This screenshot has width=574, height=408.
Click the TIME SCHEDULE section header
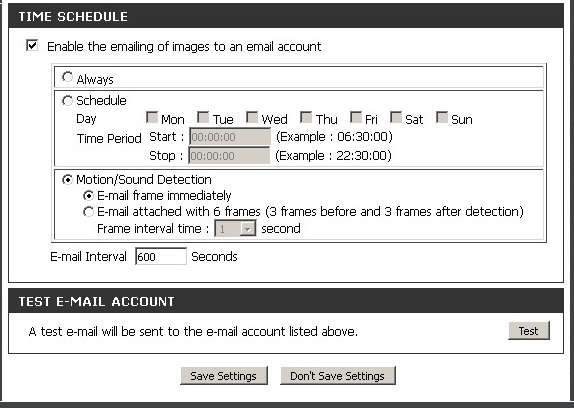click(x=286, y=16)
